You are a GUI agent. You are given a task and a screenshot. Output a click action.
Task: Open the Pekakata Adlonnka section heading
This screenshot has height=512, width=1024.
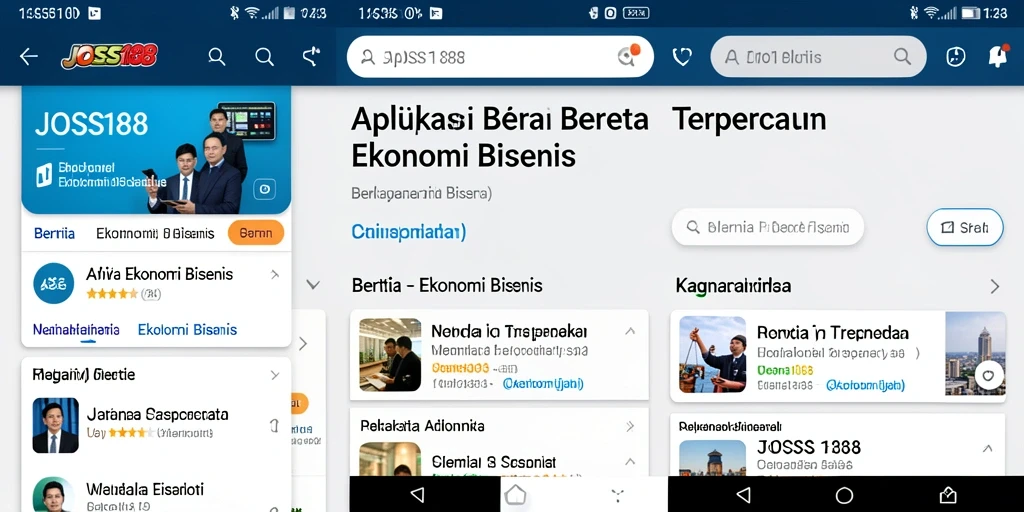click(x=423, y=426)
